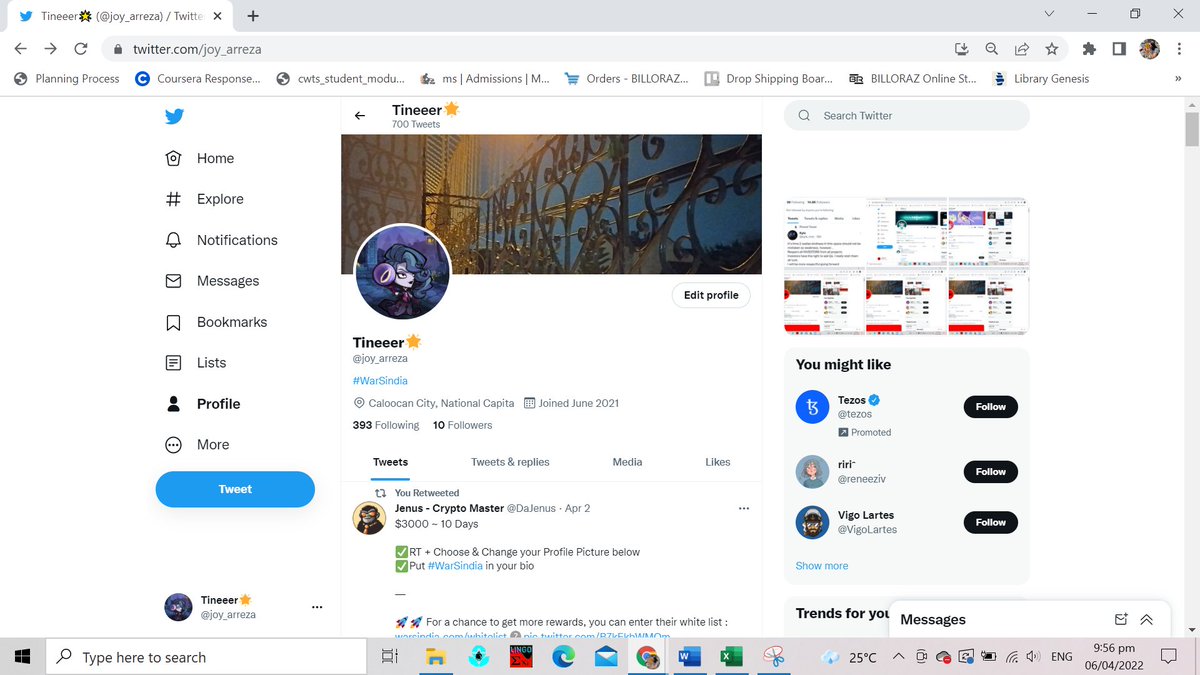1200x675 pixels.
Task: Select the Tweets tab
Action: click(390, 462)
